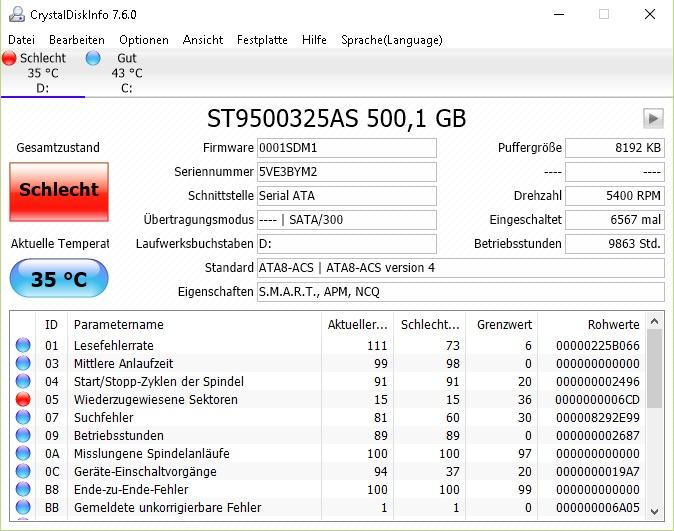Open the Bearbeiten menu
Image resolution: width=674 pixels, height=531 pixels.
pos(77,40)
